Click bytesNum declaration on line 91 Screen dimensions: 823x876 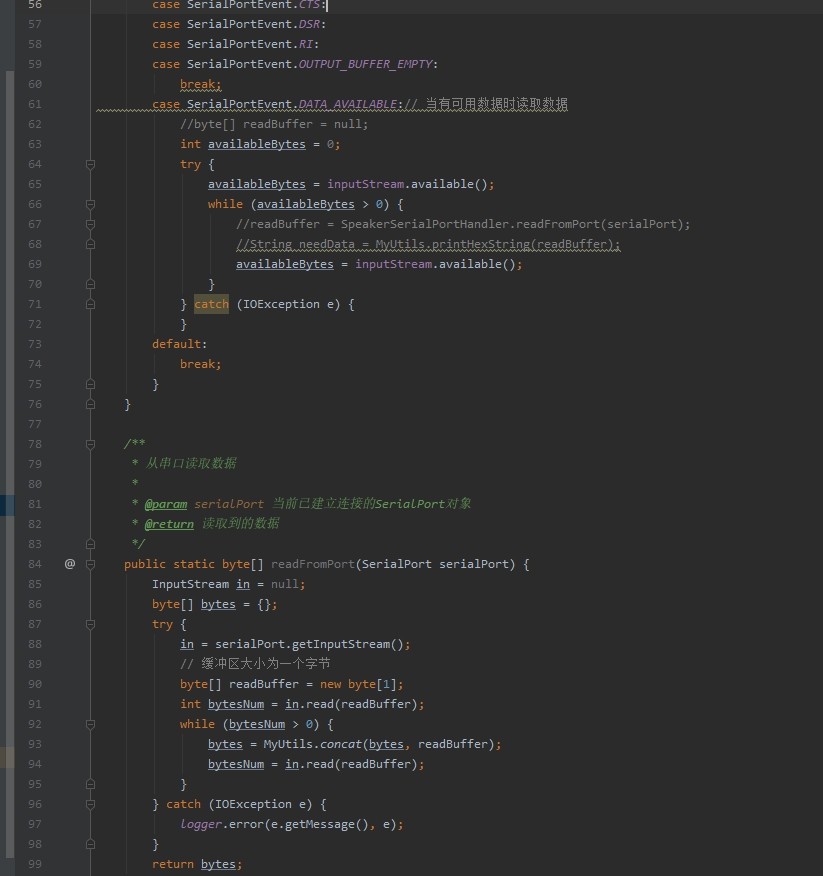point(236,704)
